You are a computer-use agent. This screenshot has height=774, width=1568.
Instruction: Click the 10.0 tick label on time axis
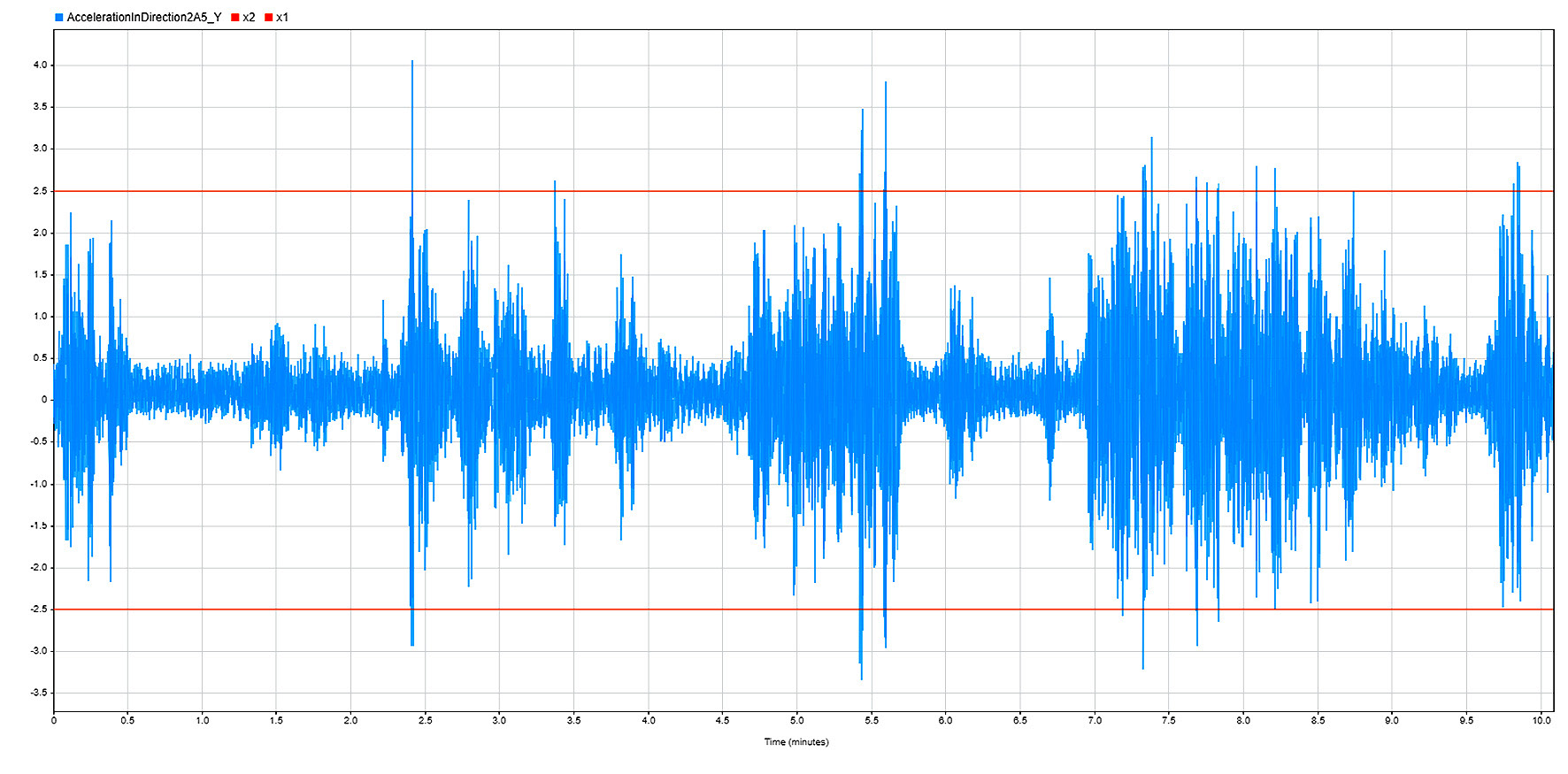[1541, 721]
